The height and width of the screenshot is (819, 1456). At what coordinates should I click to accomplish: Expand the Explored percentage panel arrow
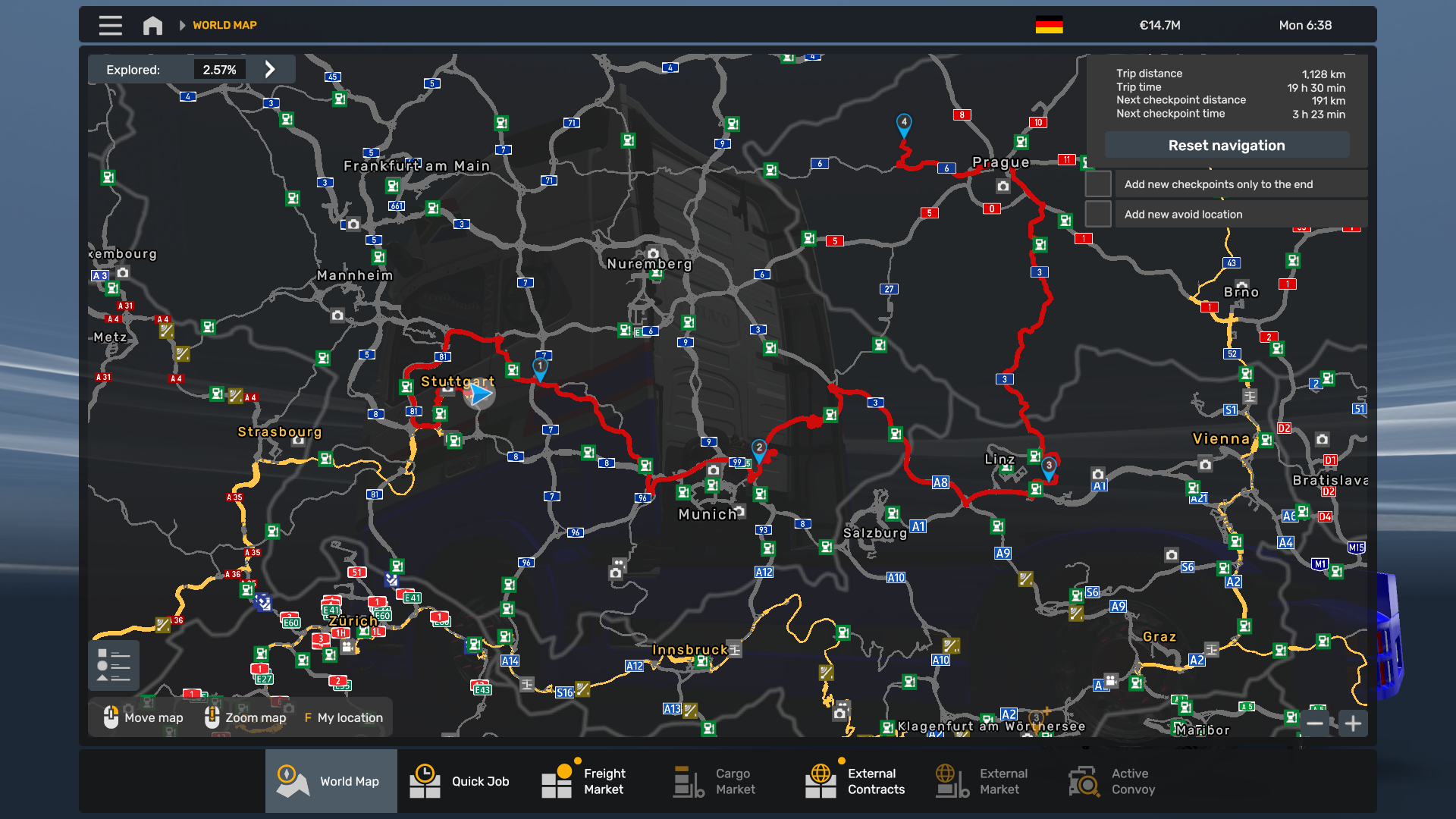click(x=270, y=70)
